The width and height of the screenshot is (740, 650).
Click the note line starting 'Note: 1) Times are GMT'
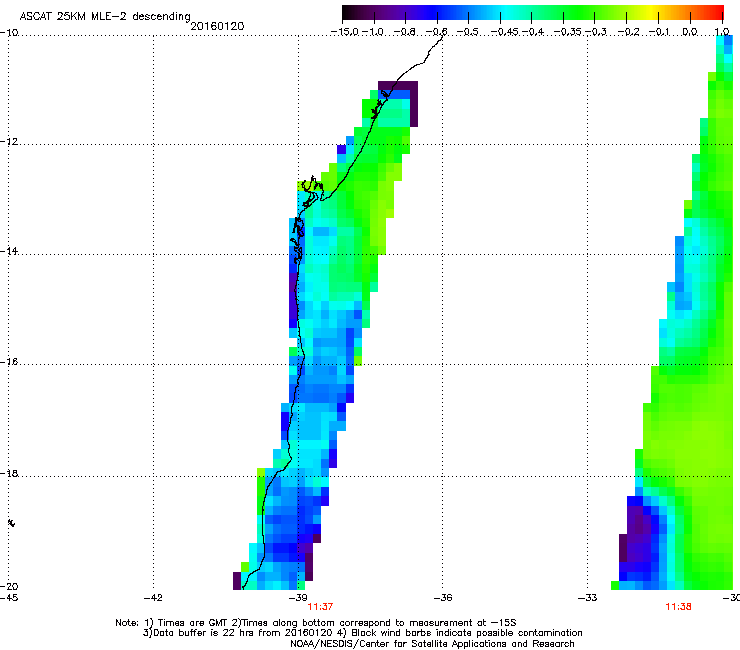pyautogui.click(x=316, y=623)
